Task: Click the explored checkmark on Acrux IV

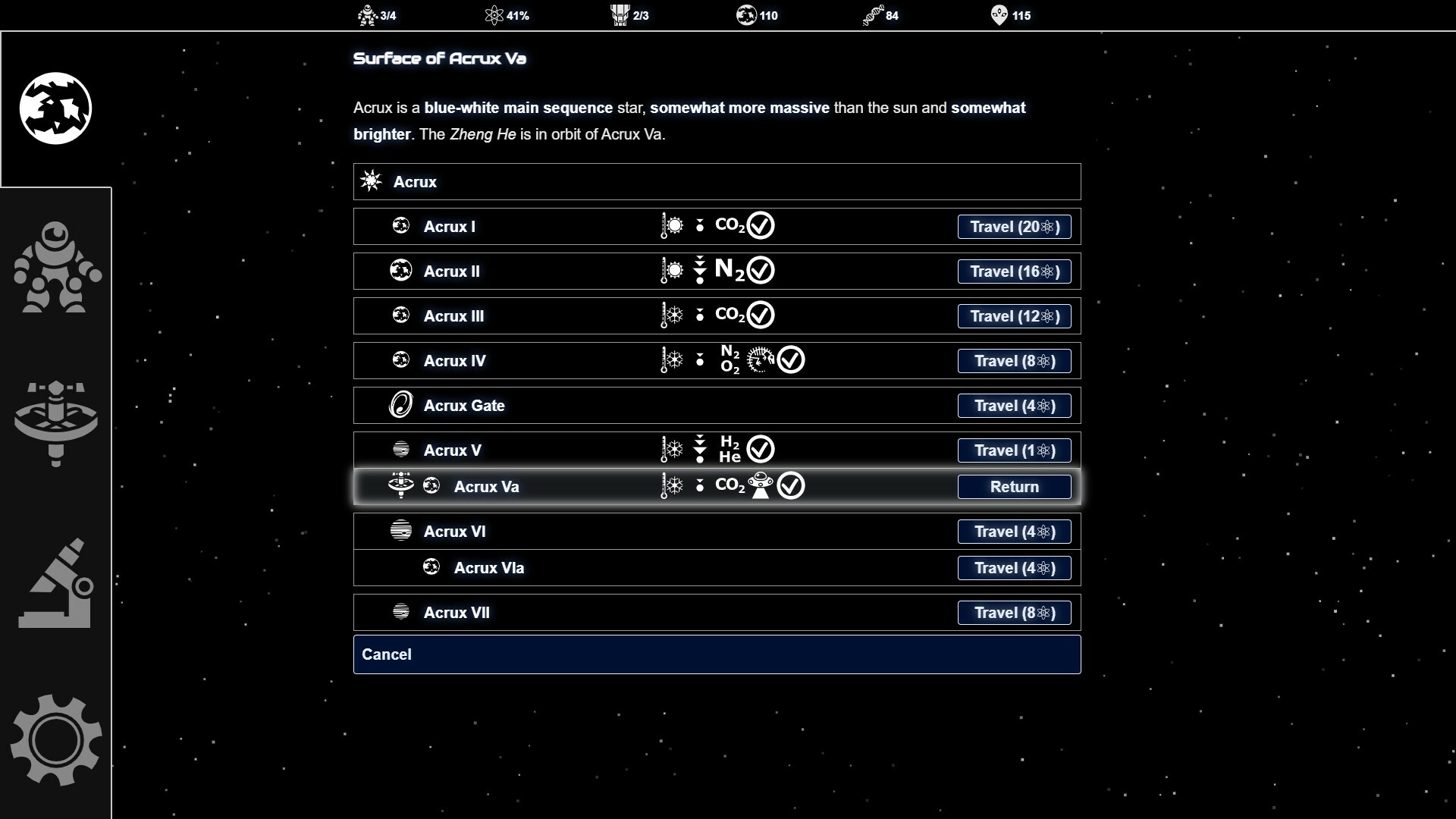Action: tap(791, 360)
